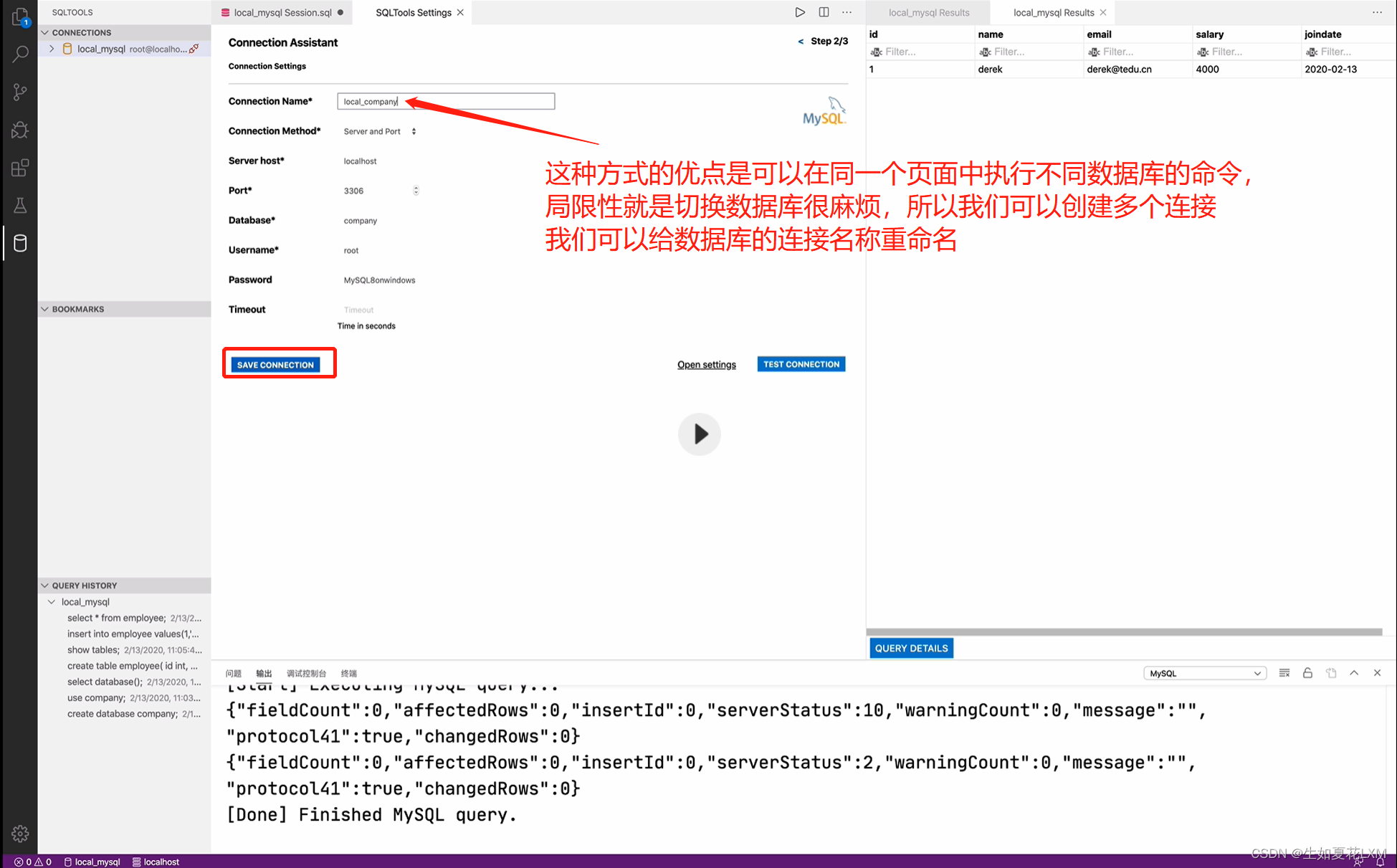Viewport: 1397px width, 868px height.
Task: Click the QUERY DETAILS button
Action: [x=912, y=648]
